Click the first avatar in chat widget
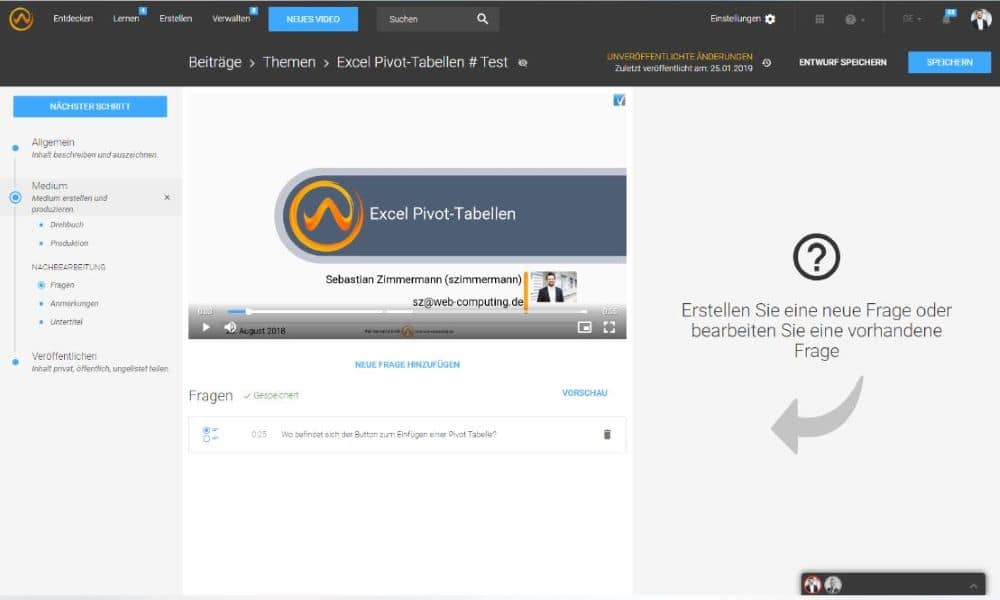This screenshot has height=600, width=1000. pyautogui.click(x=812, y=584)
